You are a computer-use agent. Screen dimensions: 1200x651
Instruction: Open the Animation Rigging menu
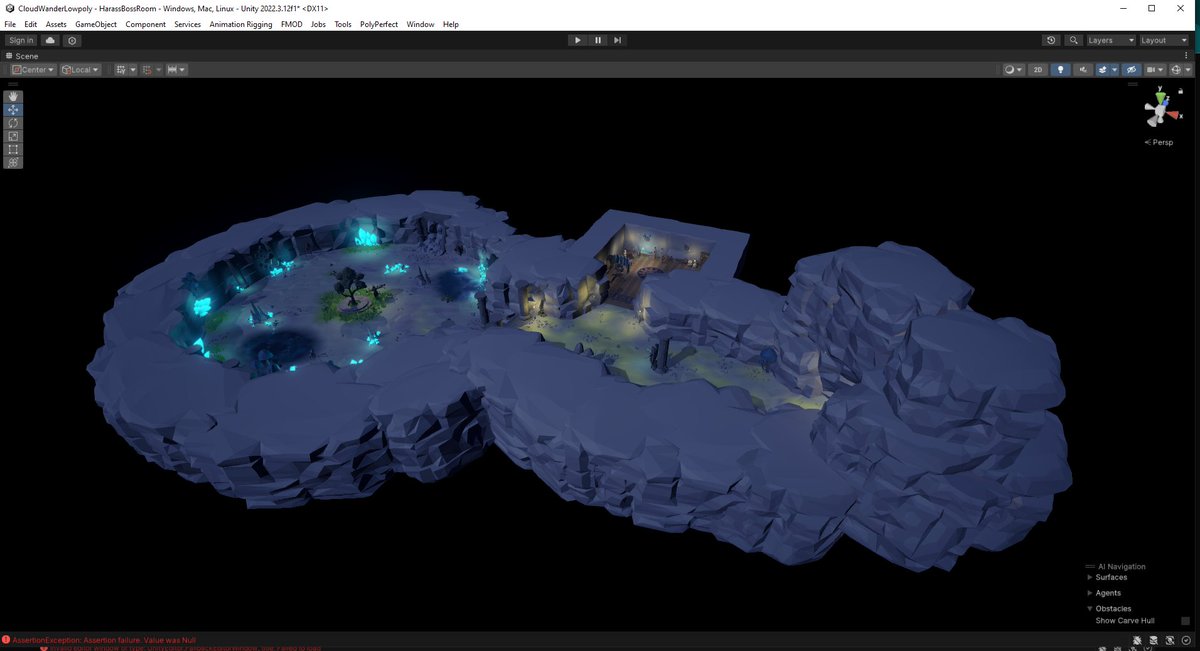click(241, 24)
